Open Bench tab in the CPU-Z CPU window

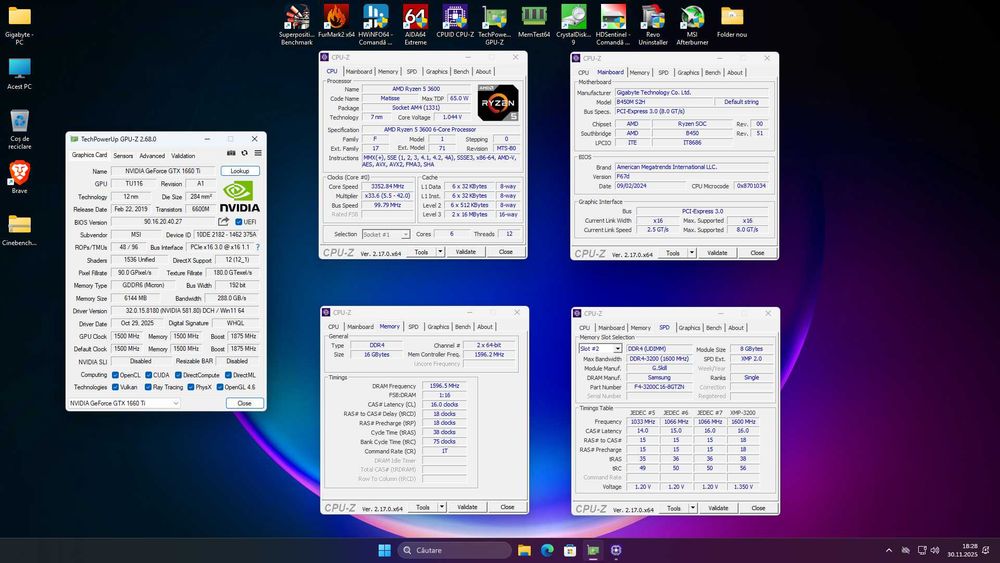(x=461, y=72)
